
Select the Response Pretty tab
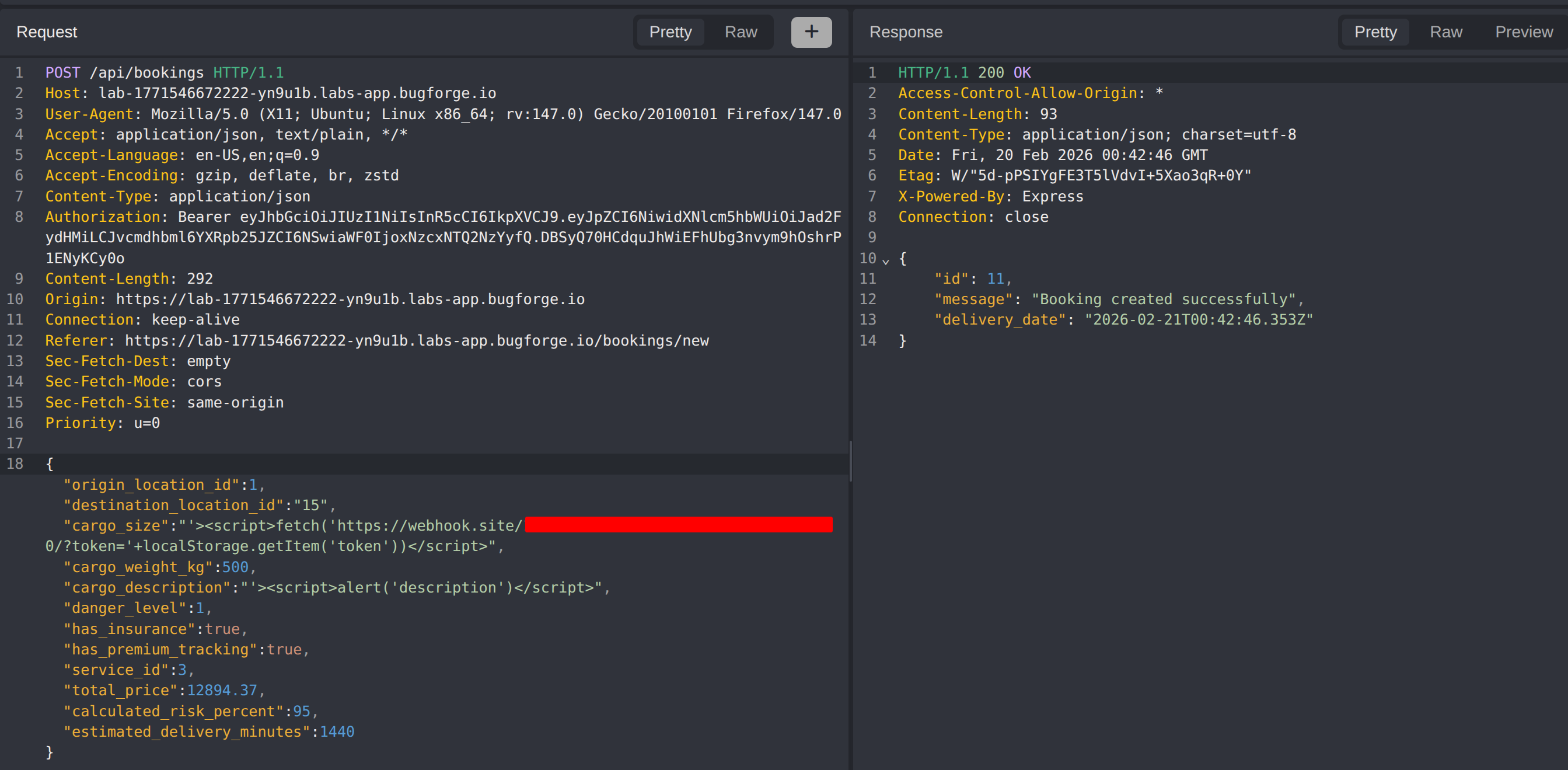coord(1375,32)
